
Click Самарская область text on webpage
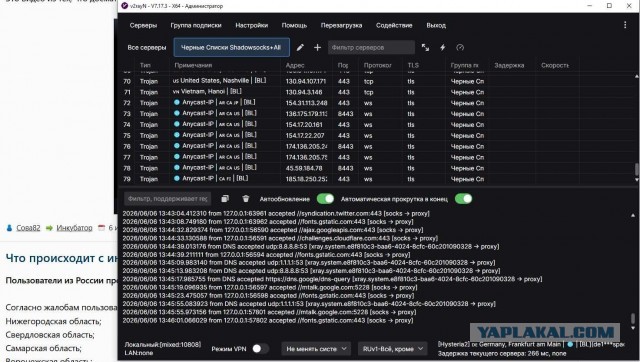[43, 348]
